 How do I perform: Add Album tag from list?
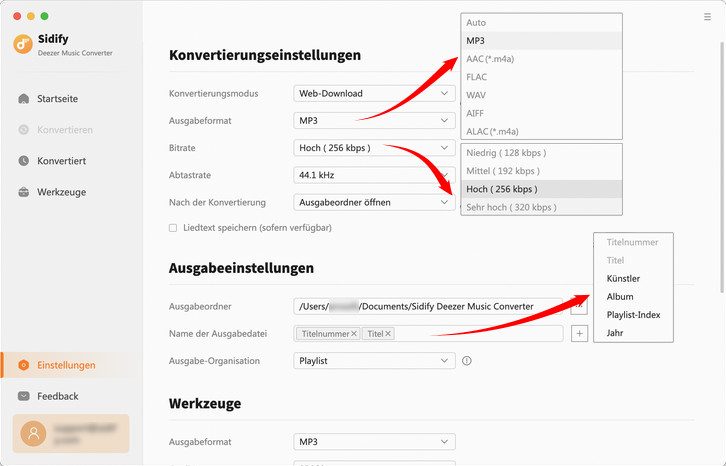(633, 296)
